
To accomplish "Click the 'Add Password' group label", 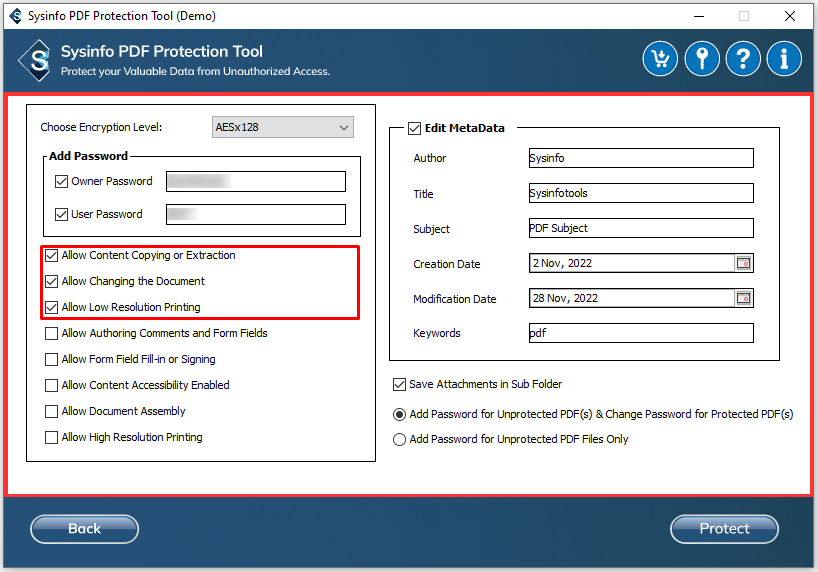I will coord(88,156).
